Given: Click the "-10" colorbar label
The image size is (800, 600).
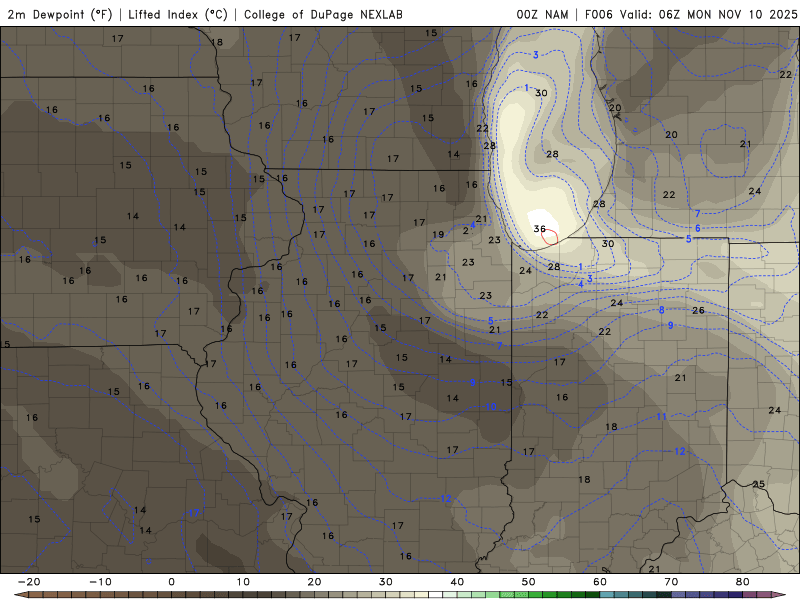Looking at the screenshot, I should coord(100,582).
